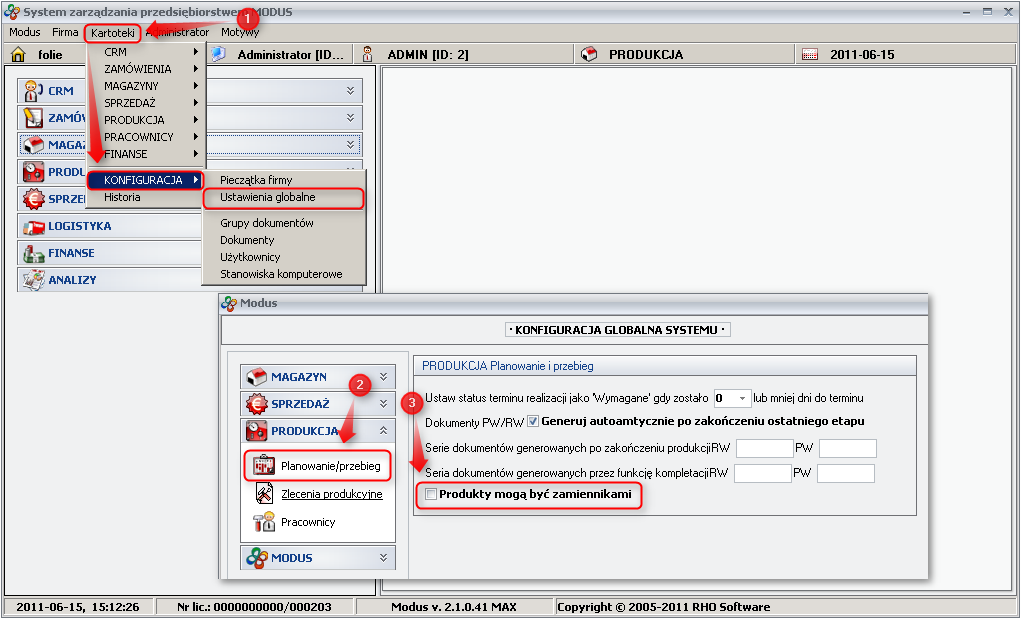Viewport: 1021px width, 619px height.
Task: Select MAGAZYNY in Kartoteki menu
Action: [x=147, y=85]
